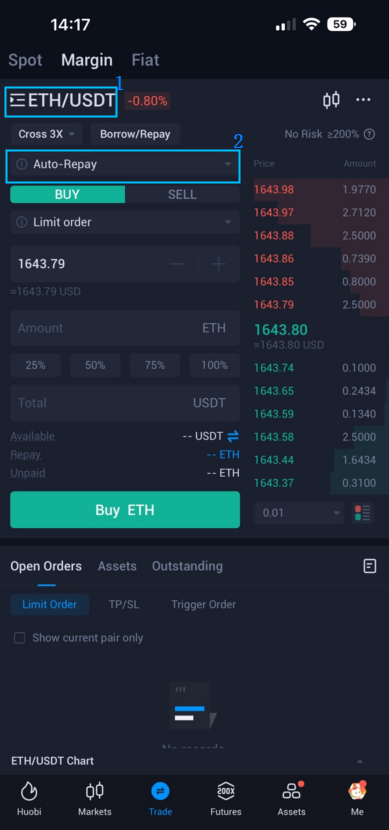
Task: Open the Auto-Repay dropdown
Action: coord(125,165)
